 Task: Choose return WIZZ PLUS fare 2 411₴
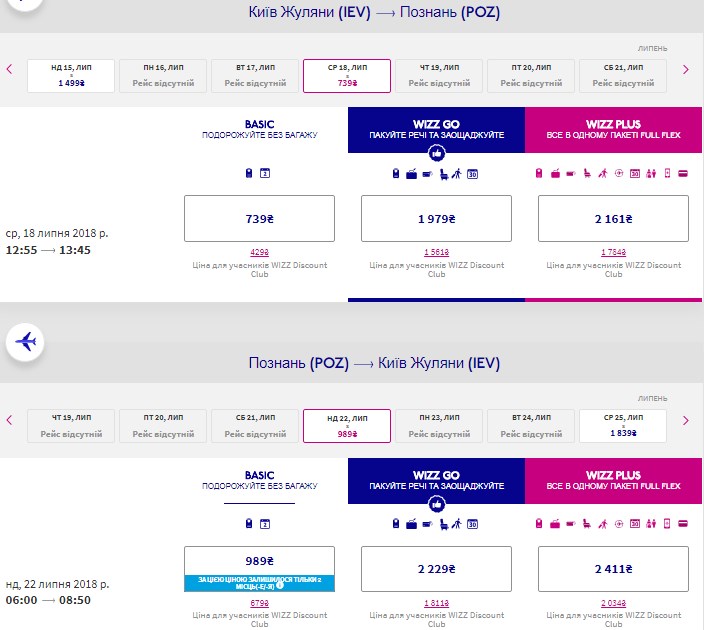tap(613, 569)
